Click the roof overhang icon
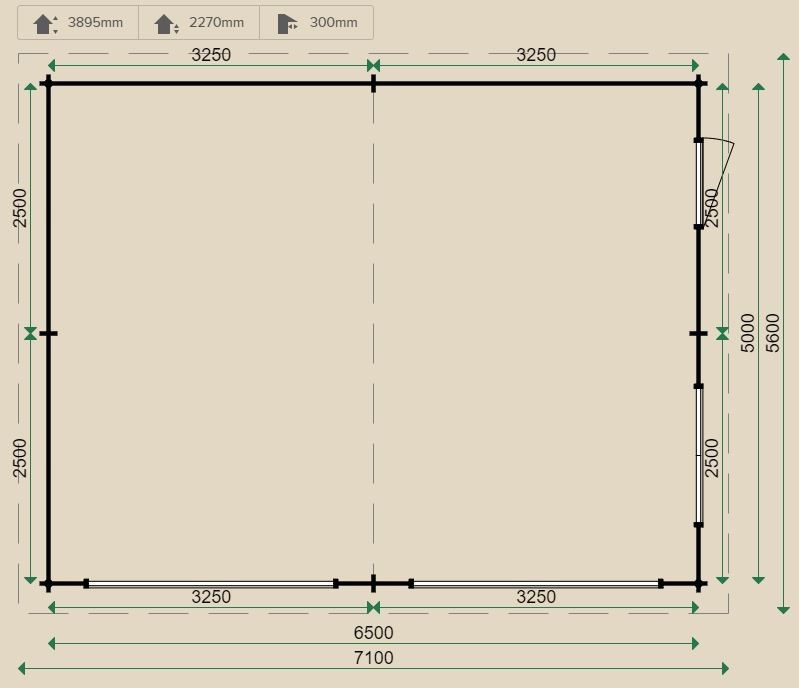The height and width of the screenshot is (688, 799). [287, 23]
